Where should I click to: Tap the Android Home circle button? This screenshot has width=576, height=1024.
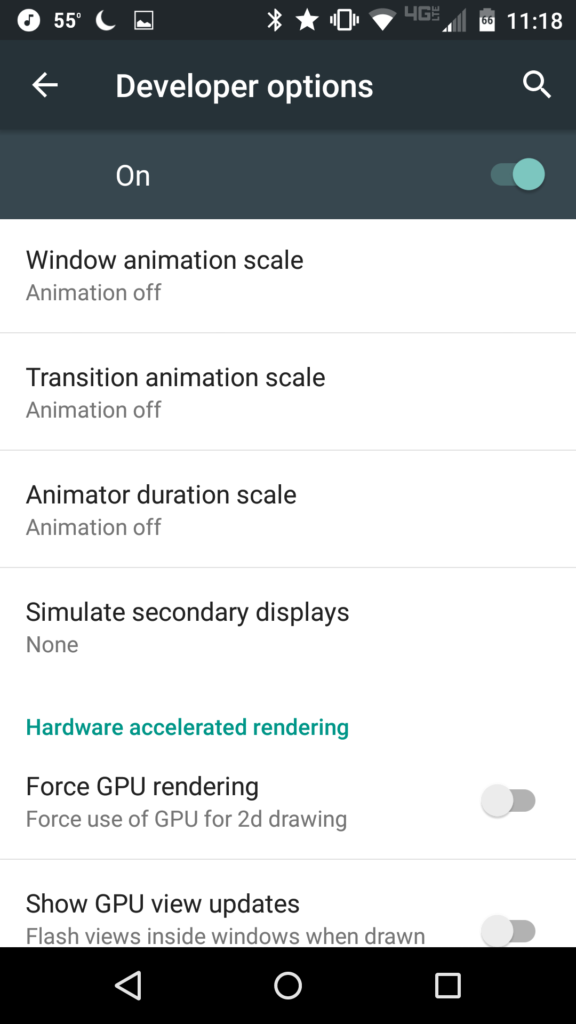288,985
